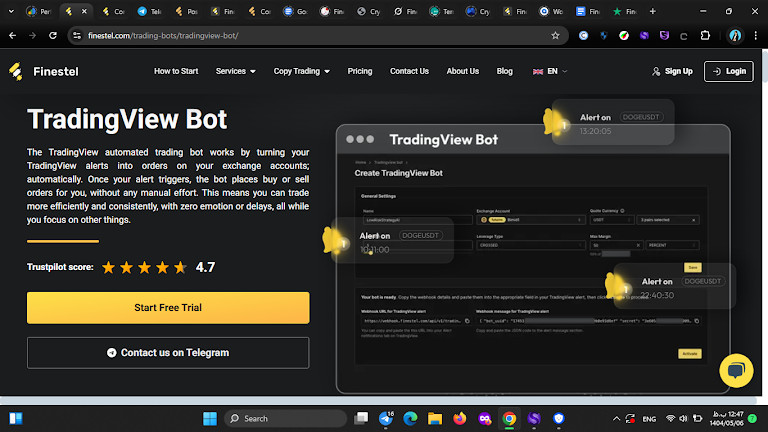This screenshot has width=768, height=432.
Task: Click the Wi-Fi icon in system tray
Action: point(671,419)
